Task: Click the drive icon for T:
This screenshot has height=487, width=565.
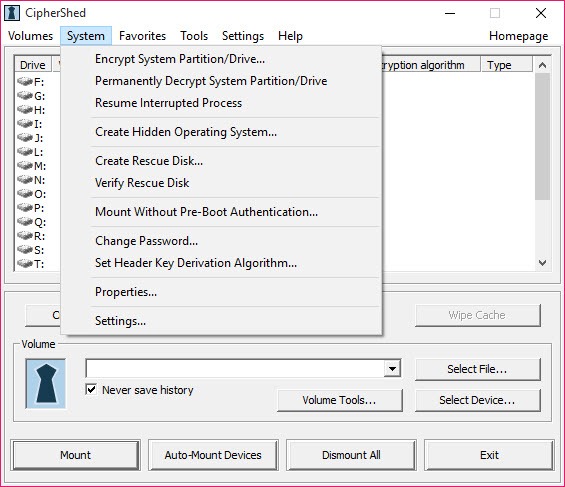Action: (25, 263)
